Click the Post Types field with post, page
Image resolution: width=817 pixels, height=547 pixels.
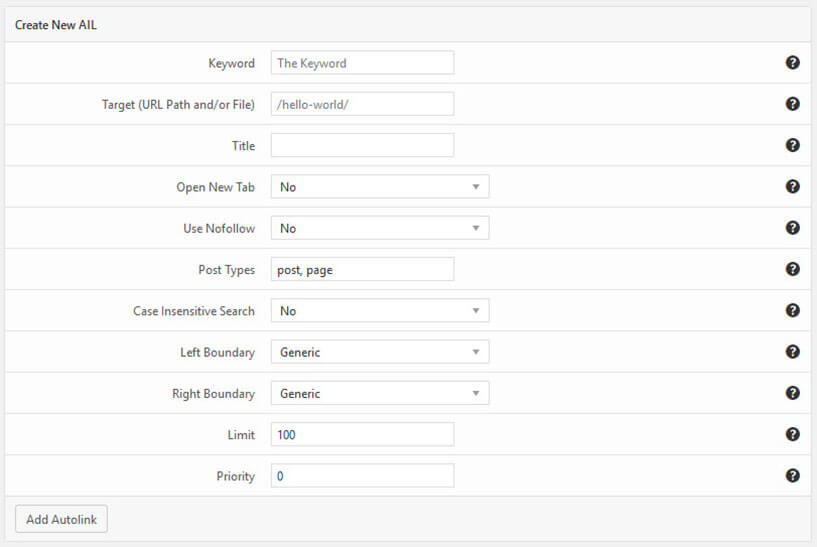coord(362,269)
